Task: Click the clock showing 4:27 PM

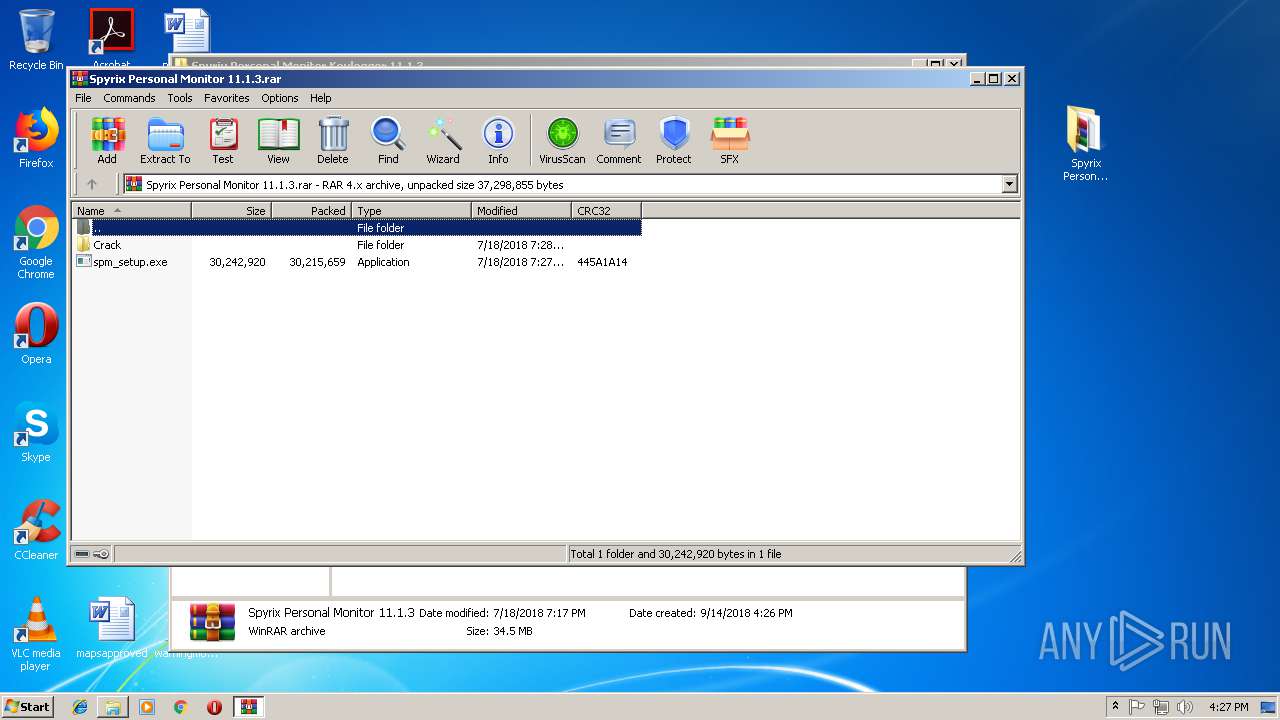Action: 1228,707
